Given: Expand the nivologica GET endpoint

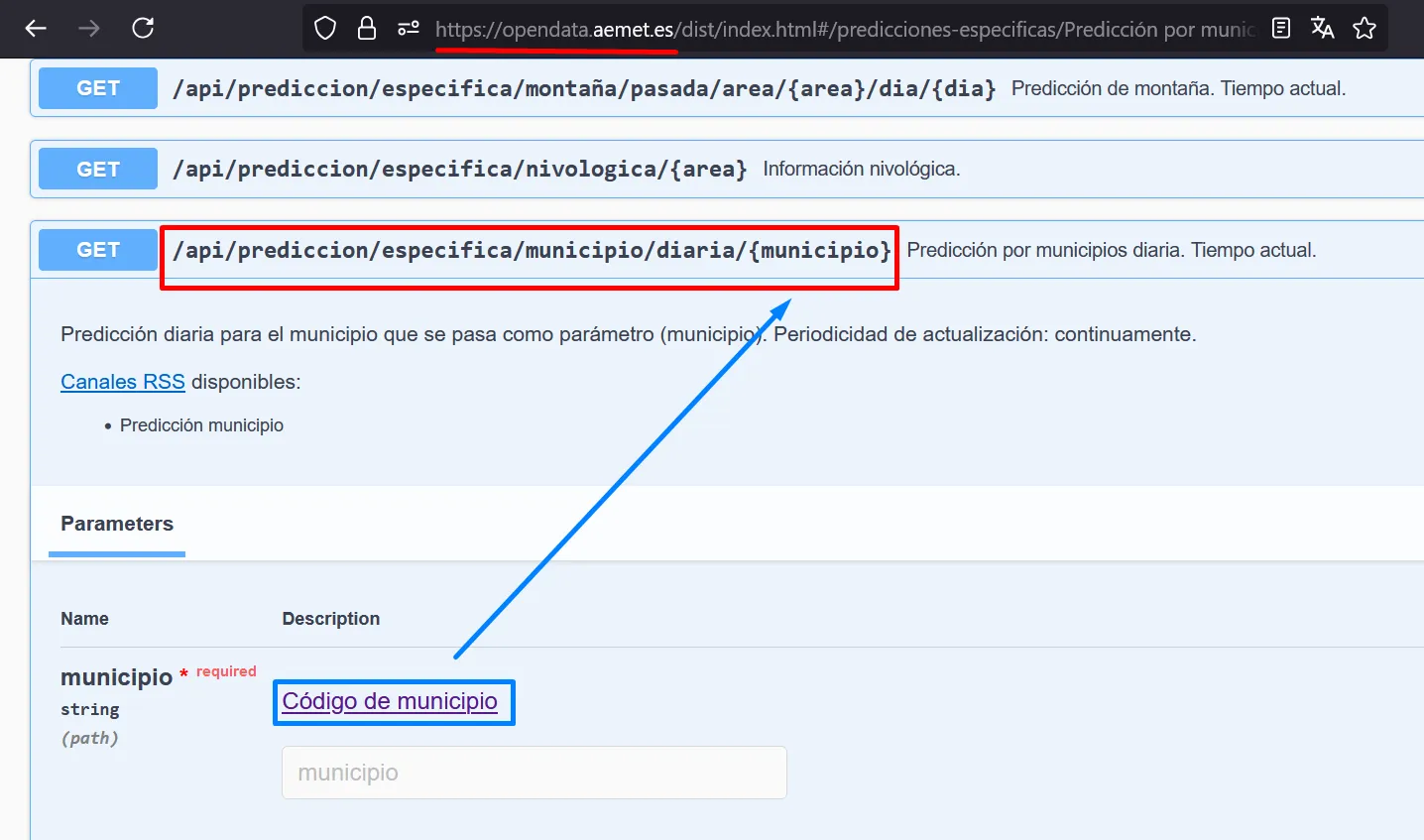Looking at the screenshot, I should coord(97,170).
